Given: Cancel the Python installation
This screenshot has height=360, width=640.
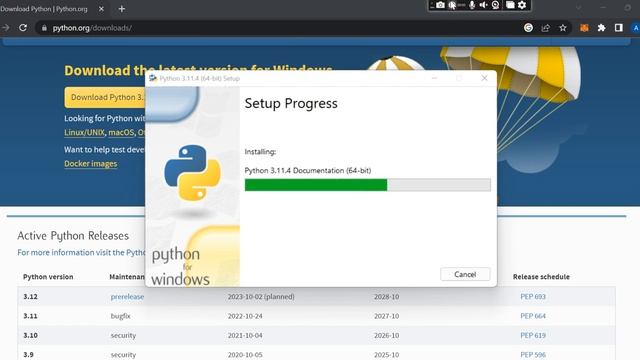Looking at the screenshot, I should [465, 274].
